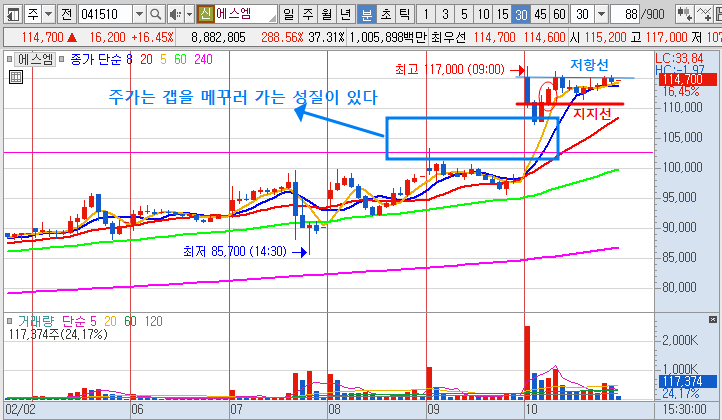This screenshot has width=722, height=420.
Task: Click the orange 5 moving average legend
Action: (x=163, y=59)
